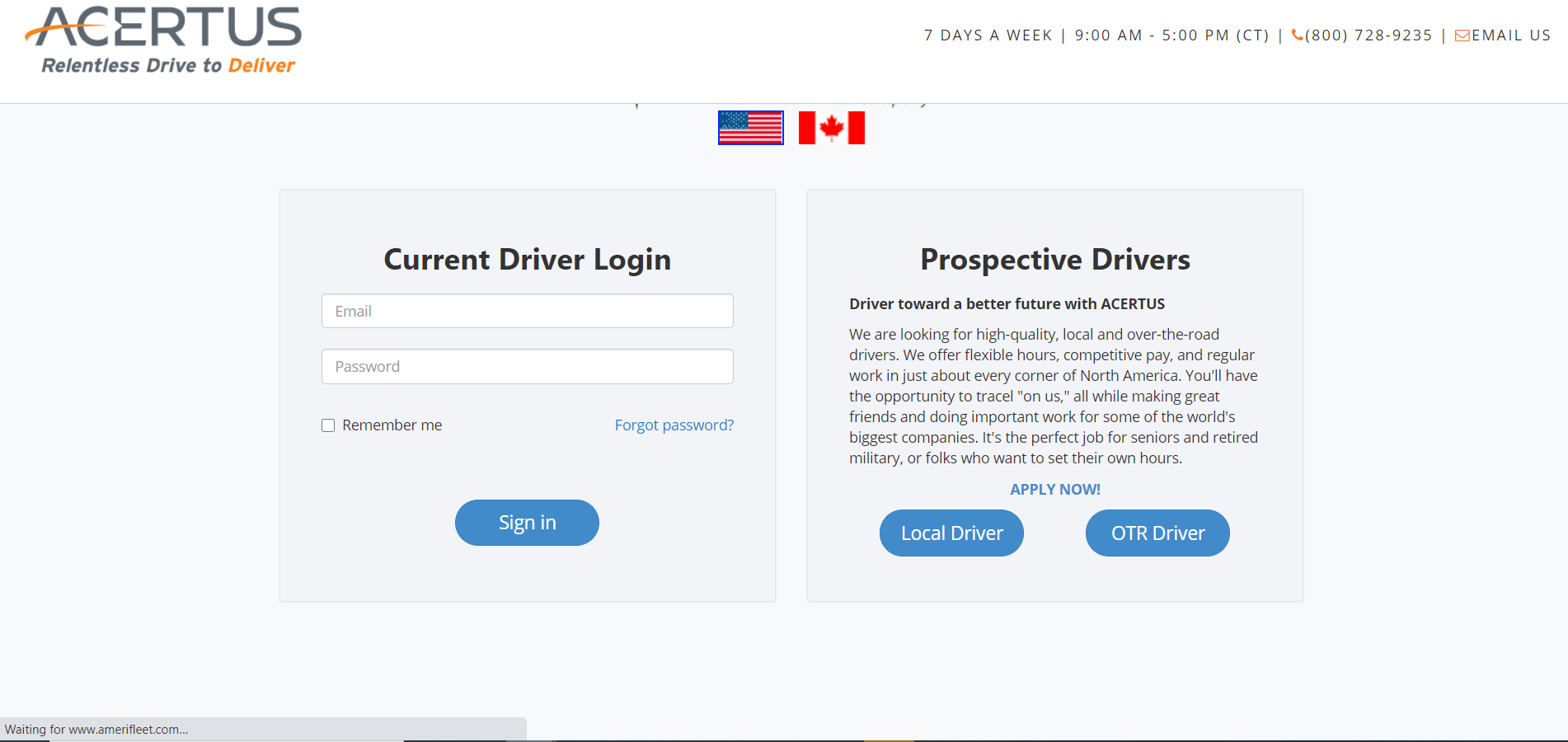Select the United States flag
This screenshot has width=1568, height=742.
pyautogui.click(x=750, y=128)
